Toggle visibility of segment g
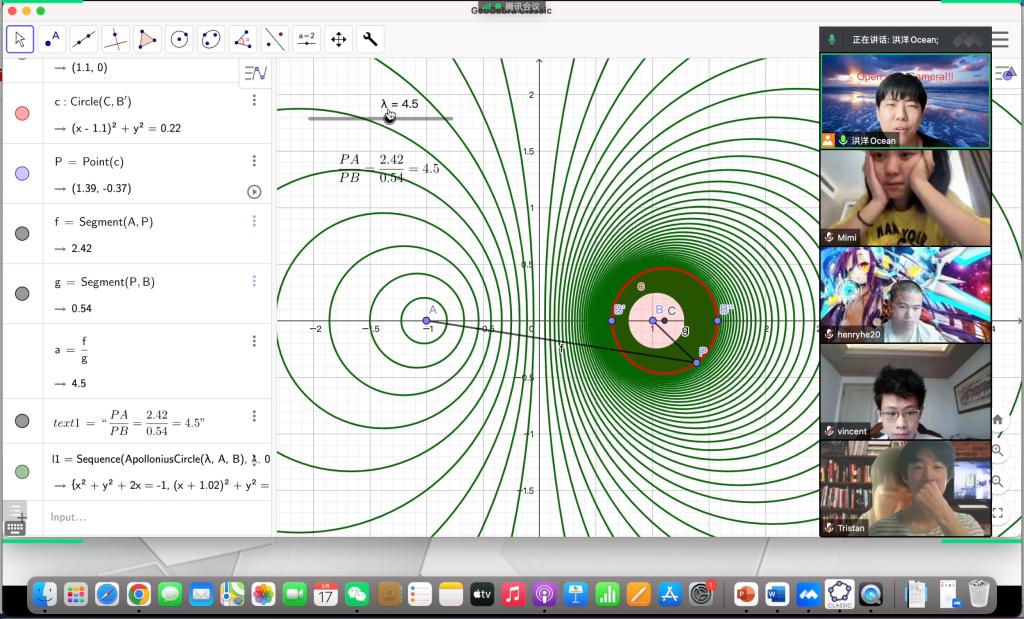Viewport: 1024px width, 619px height. point(22,294)
